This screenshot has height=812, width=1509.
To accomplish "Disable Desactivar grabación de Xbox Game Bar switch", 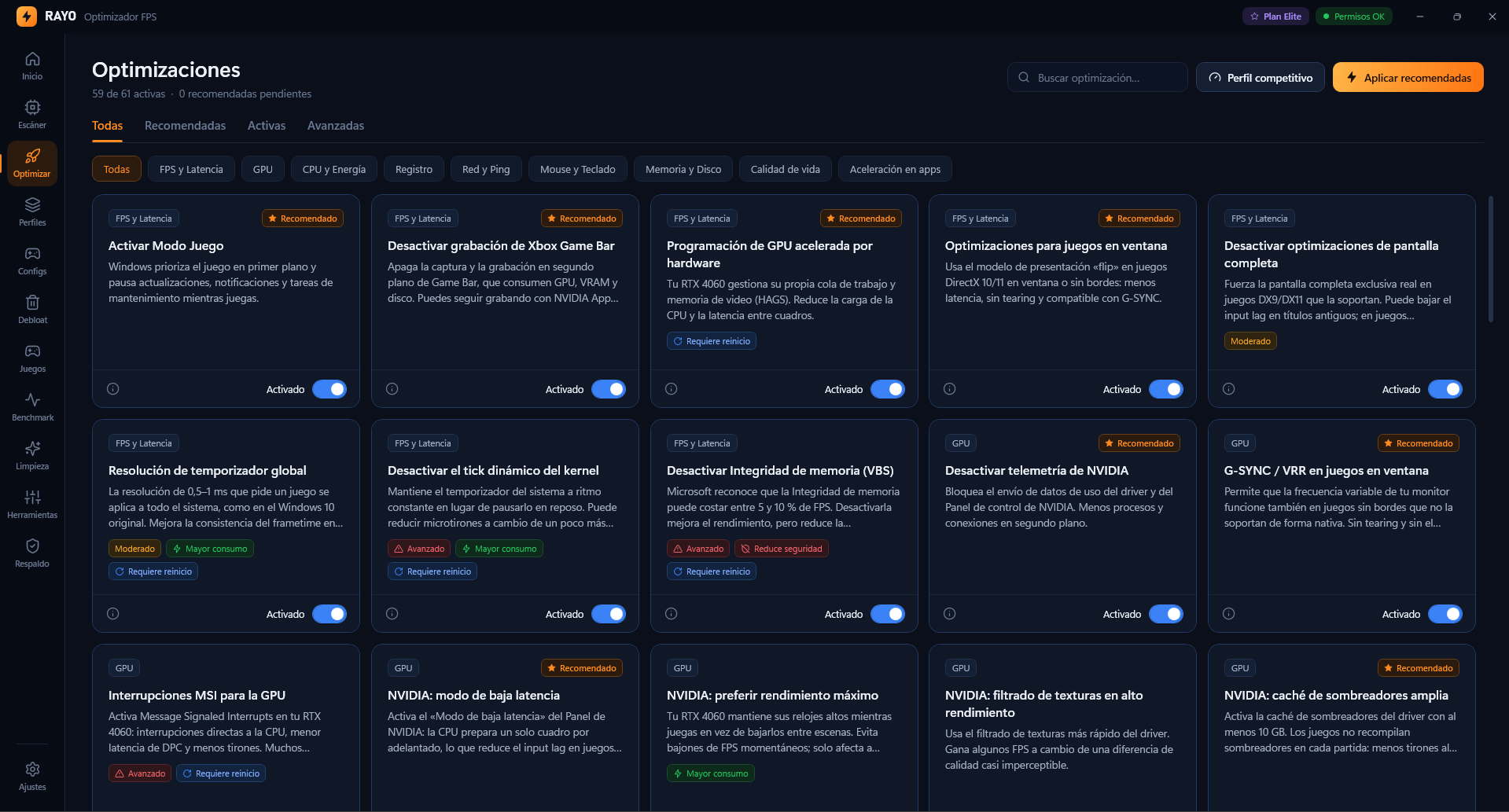I will tap(609, 389).
